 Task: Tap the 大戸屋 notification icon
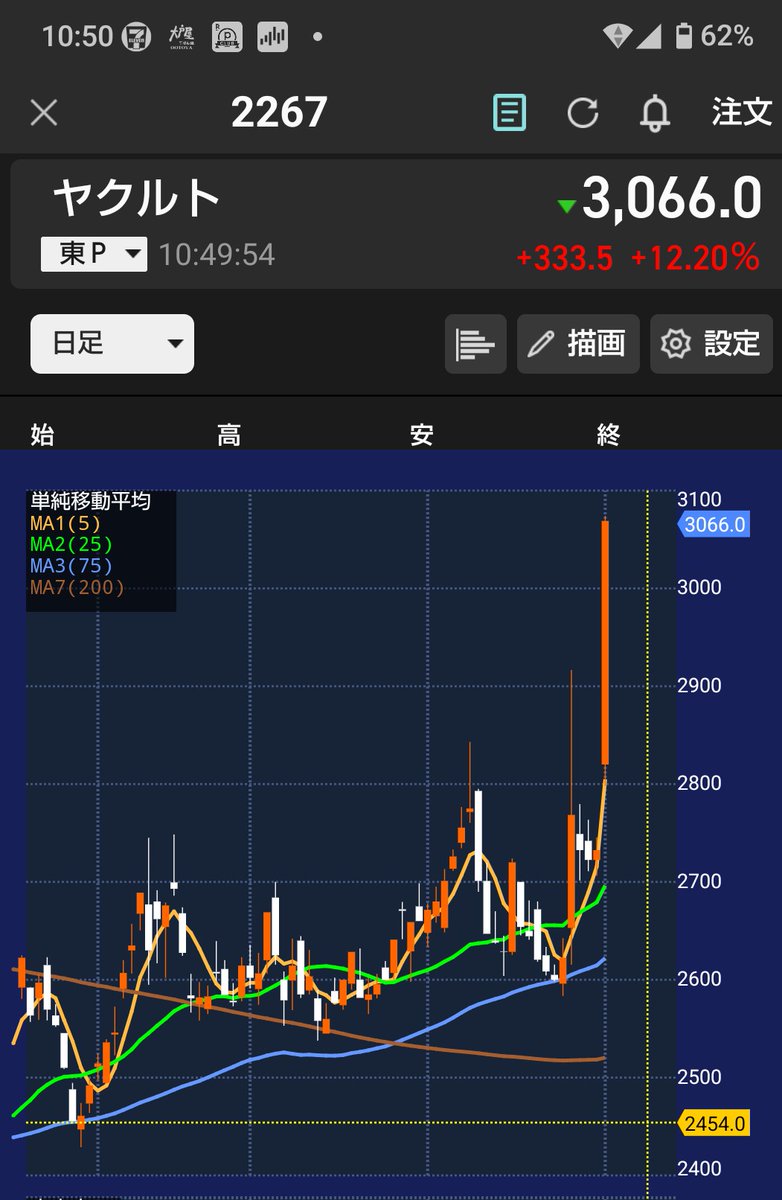(183, 37)
